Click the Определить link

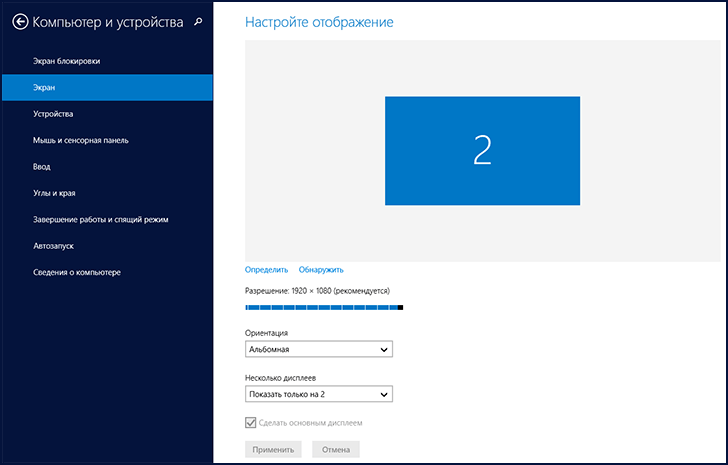point(266,270)
